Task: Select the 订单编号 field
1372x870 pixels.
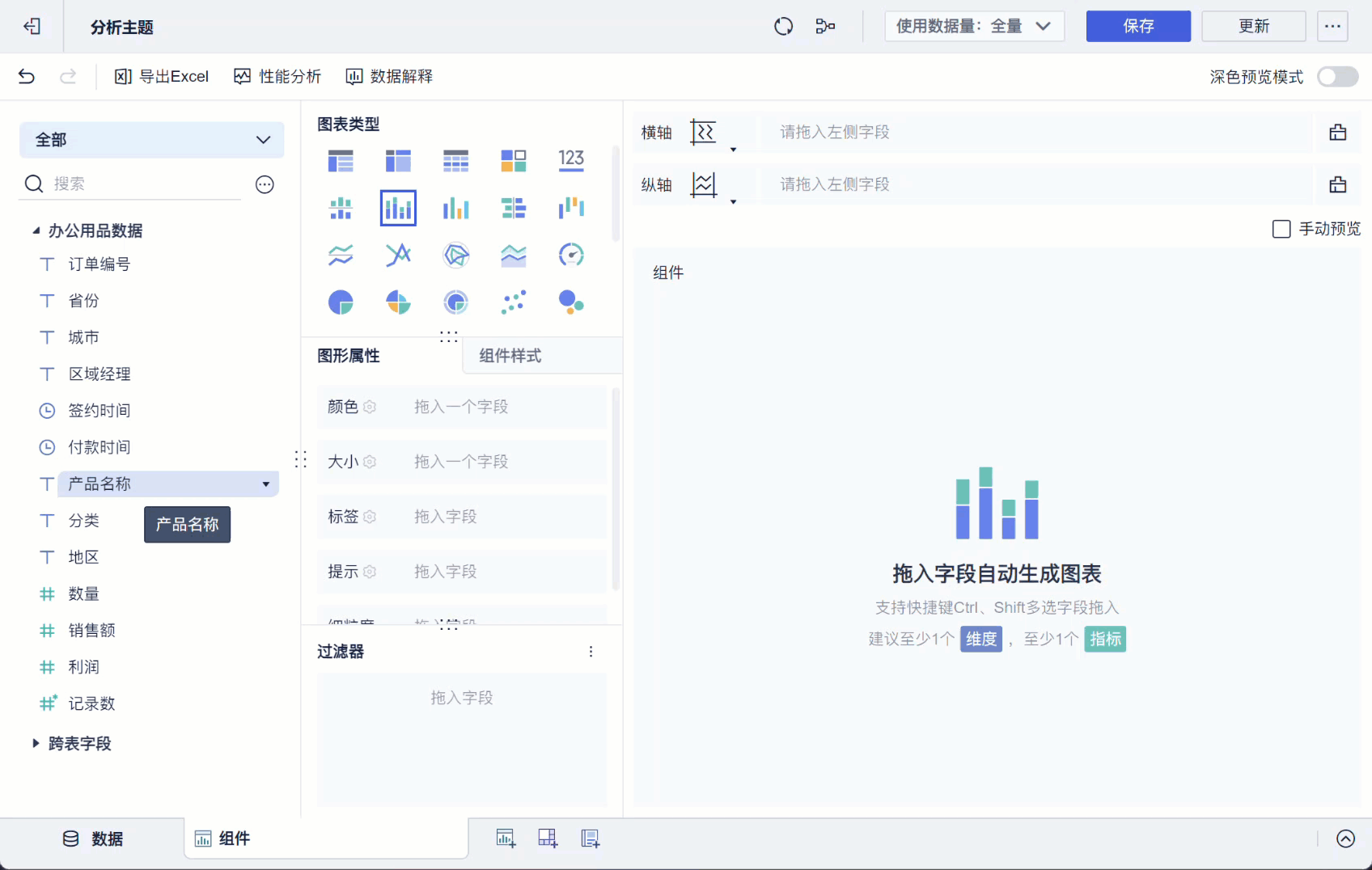Action: 99,264
